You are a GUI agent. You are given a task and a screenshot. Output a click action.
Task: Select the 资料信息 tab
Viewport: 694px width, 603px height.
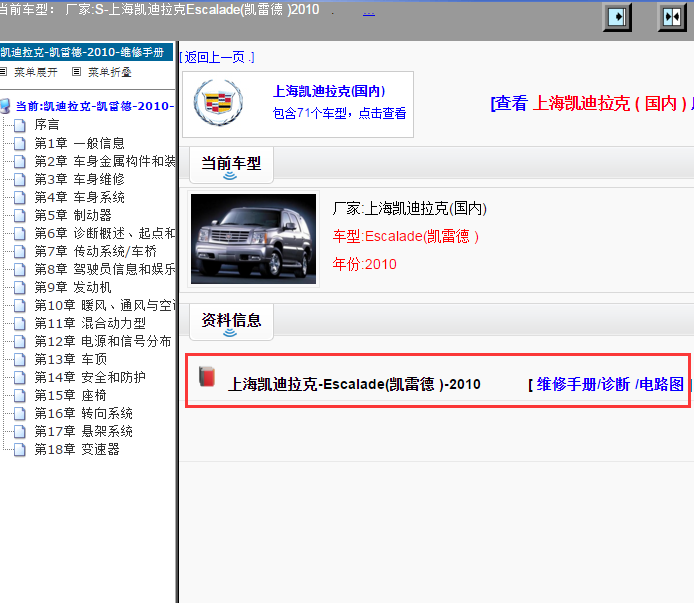tap(231, 322)
